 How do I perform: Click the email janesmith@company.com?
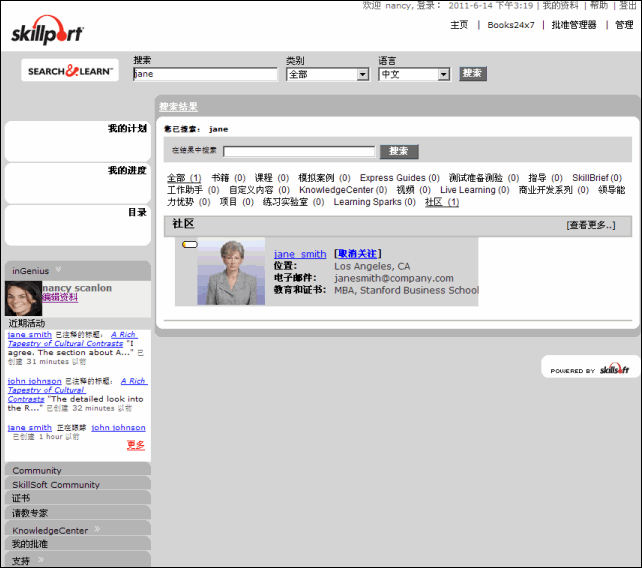click(x=394, y=278)
